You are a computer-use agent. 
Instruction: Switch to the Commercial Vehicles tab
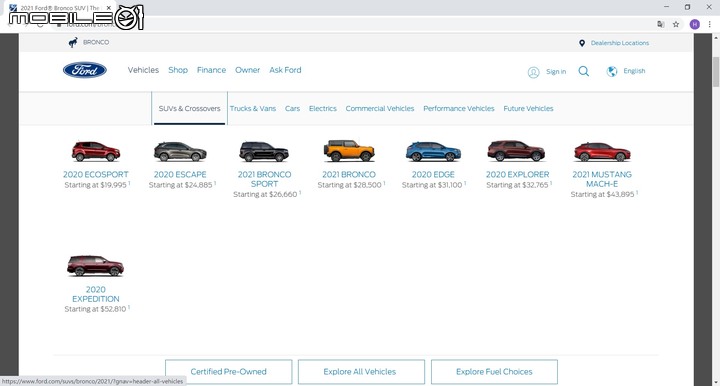[380, 108]
